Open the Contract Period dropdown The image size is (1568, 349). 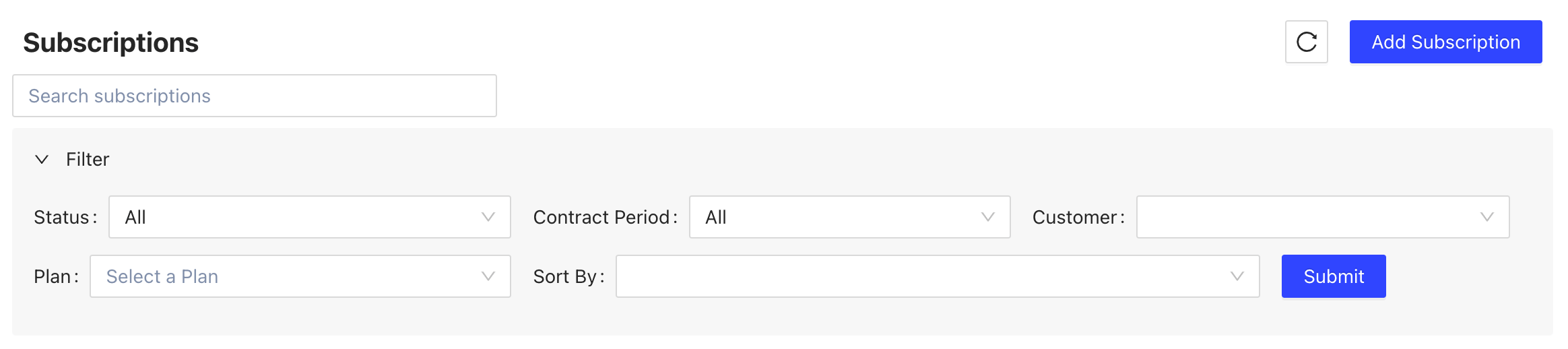835,217
